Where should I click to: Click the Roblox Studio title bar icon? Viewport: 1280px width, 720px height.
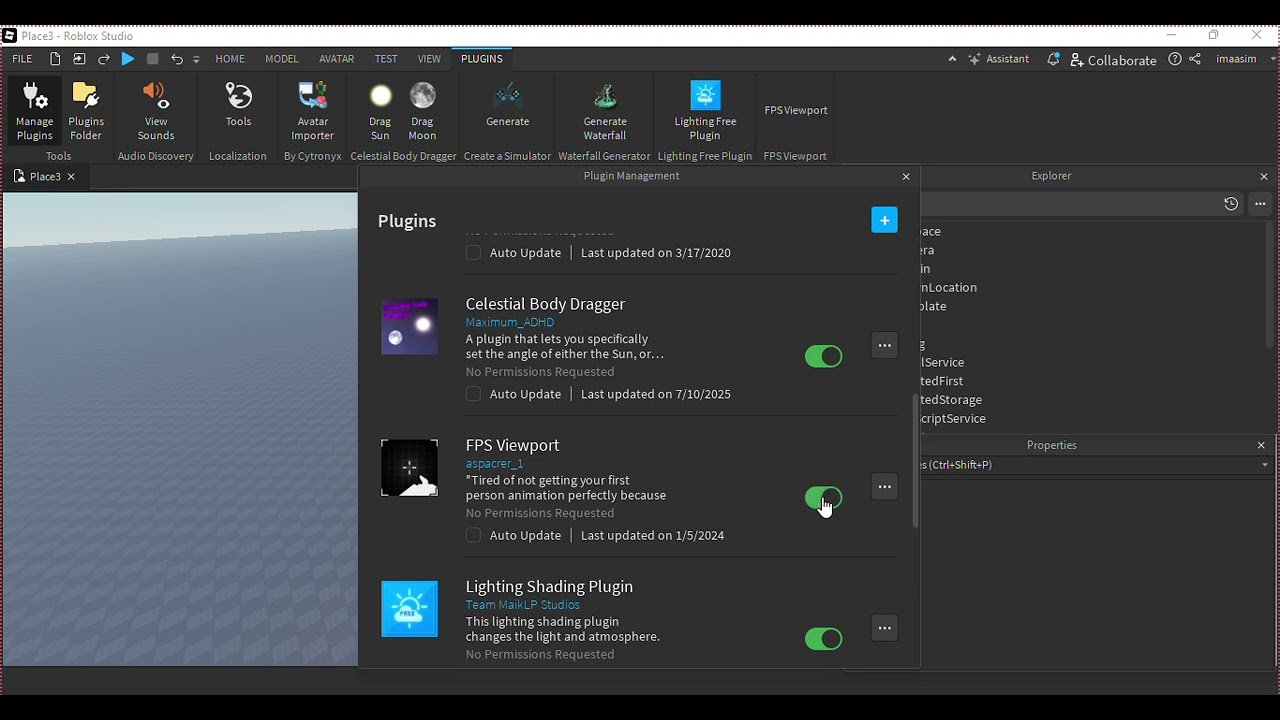point(9,36)
